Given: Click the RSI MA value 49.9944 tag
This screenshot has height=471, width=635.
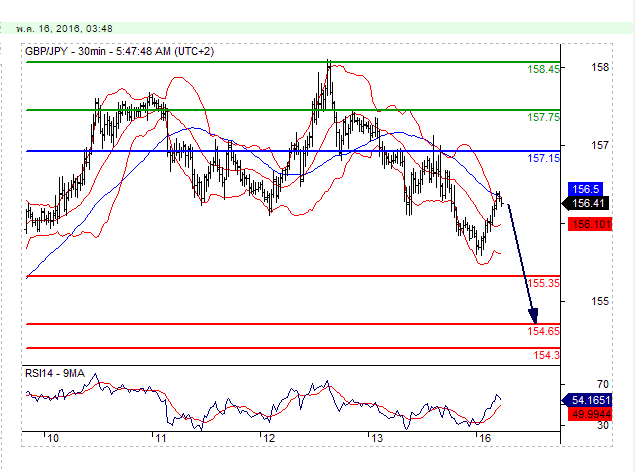Looking at the screenshot, I should pyautogui.click(x=590, y=414).
